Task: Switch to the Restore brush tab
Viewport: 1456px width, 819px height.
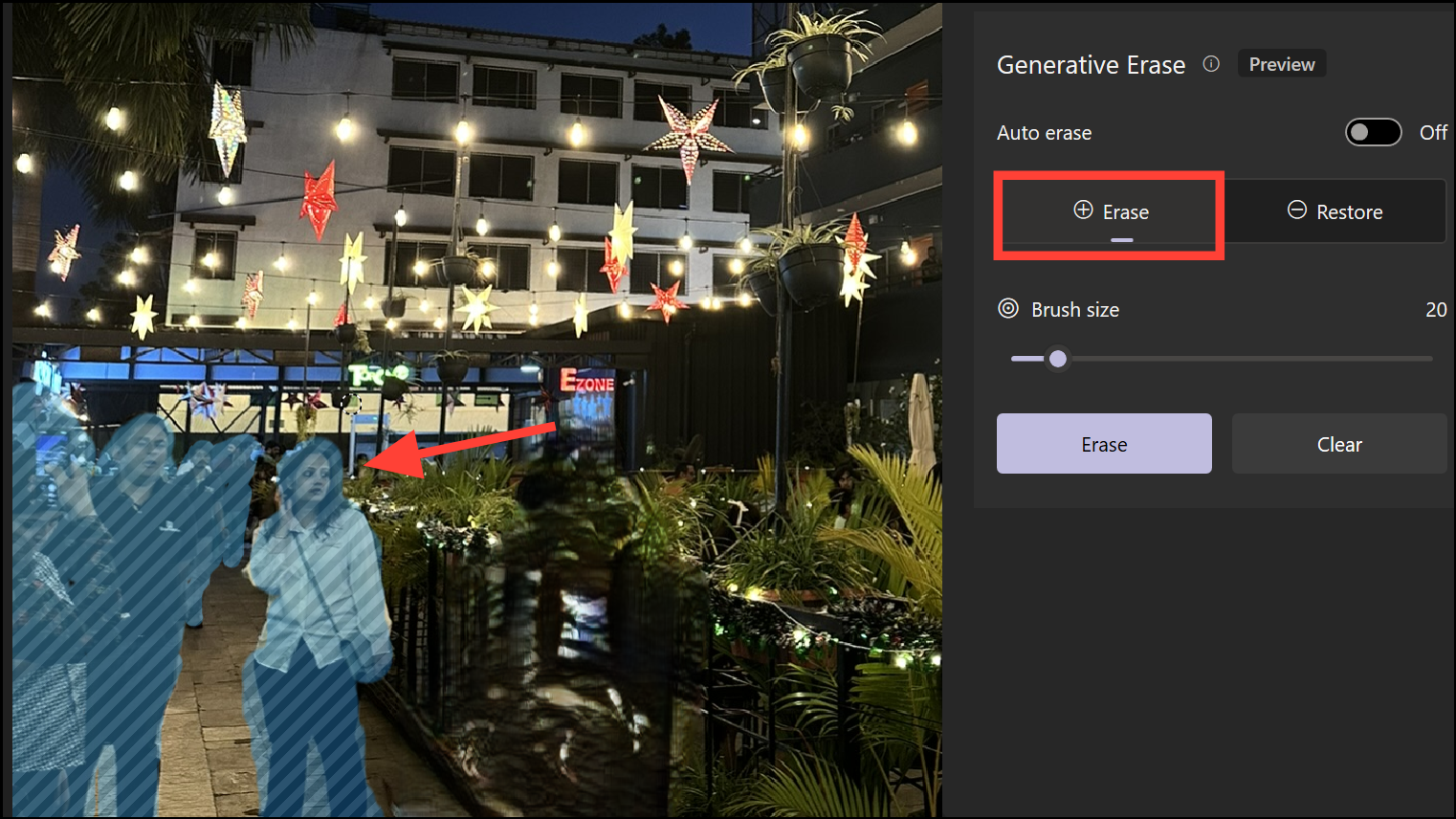Action: [1335, 212]
